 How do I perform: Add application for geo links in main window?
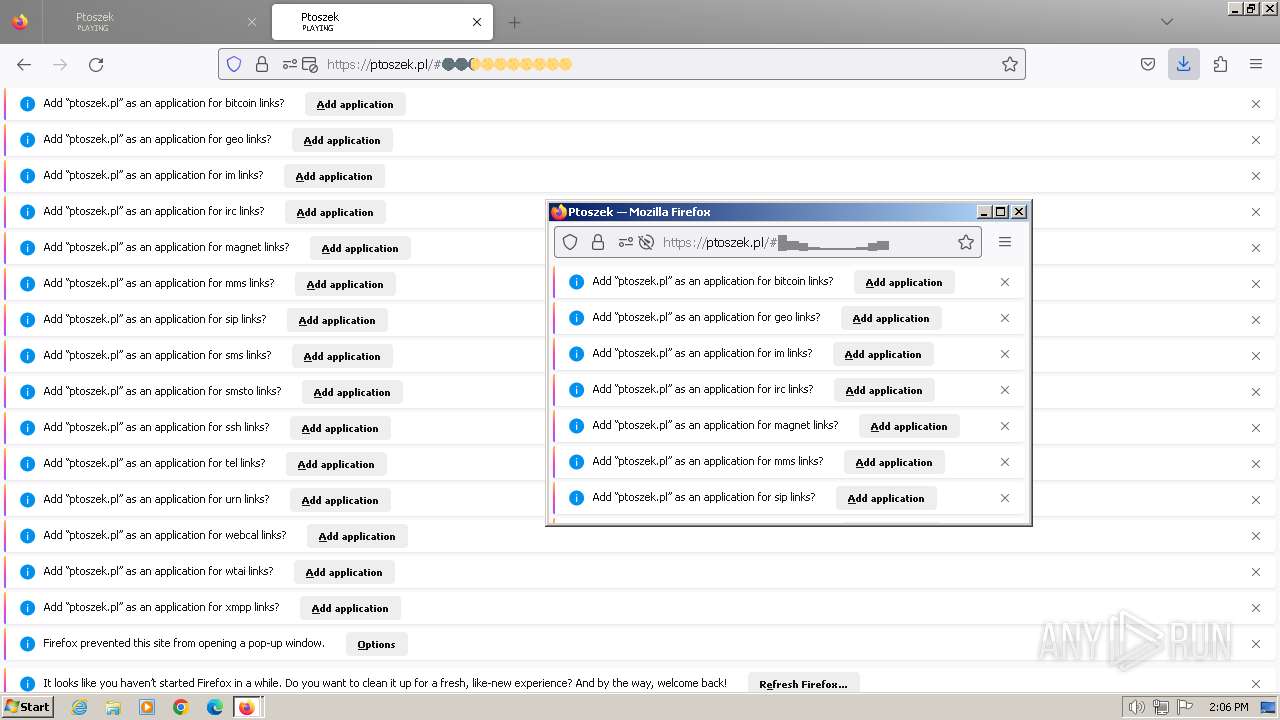click(342, 140)
